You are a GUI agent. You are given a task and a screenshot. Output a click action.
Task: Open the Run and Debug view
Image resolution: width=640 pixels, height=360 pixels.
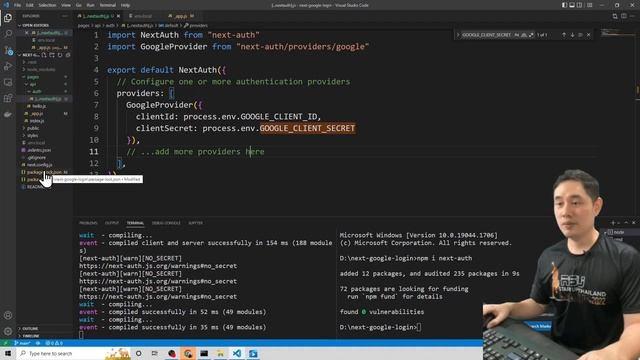tap(8, 66)
